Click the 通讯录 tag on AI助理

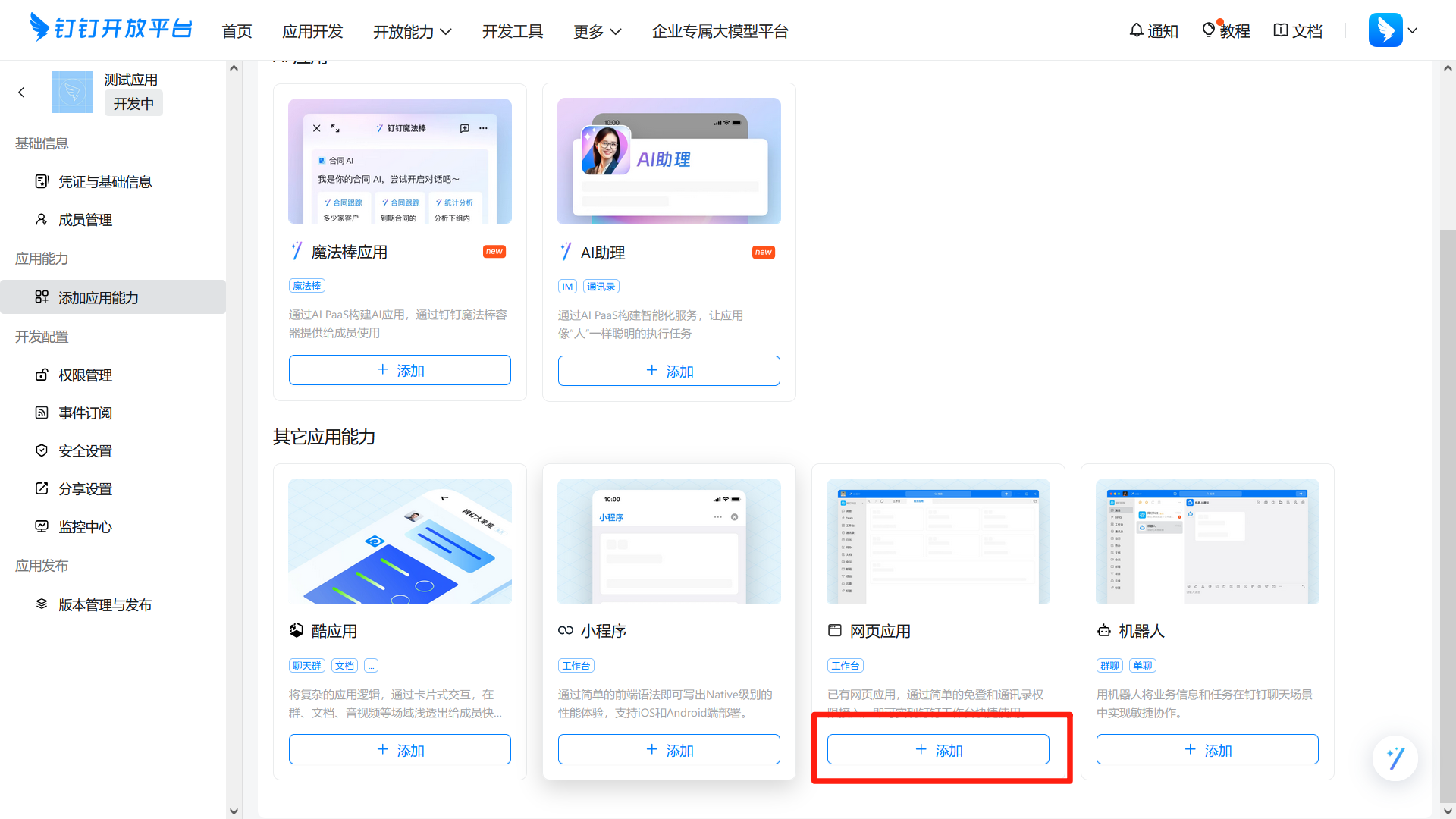(x=601, y=287)
